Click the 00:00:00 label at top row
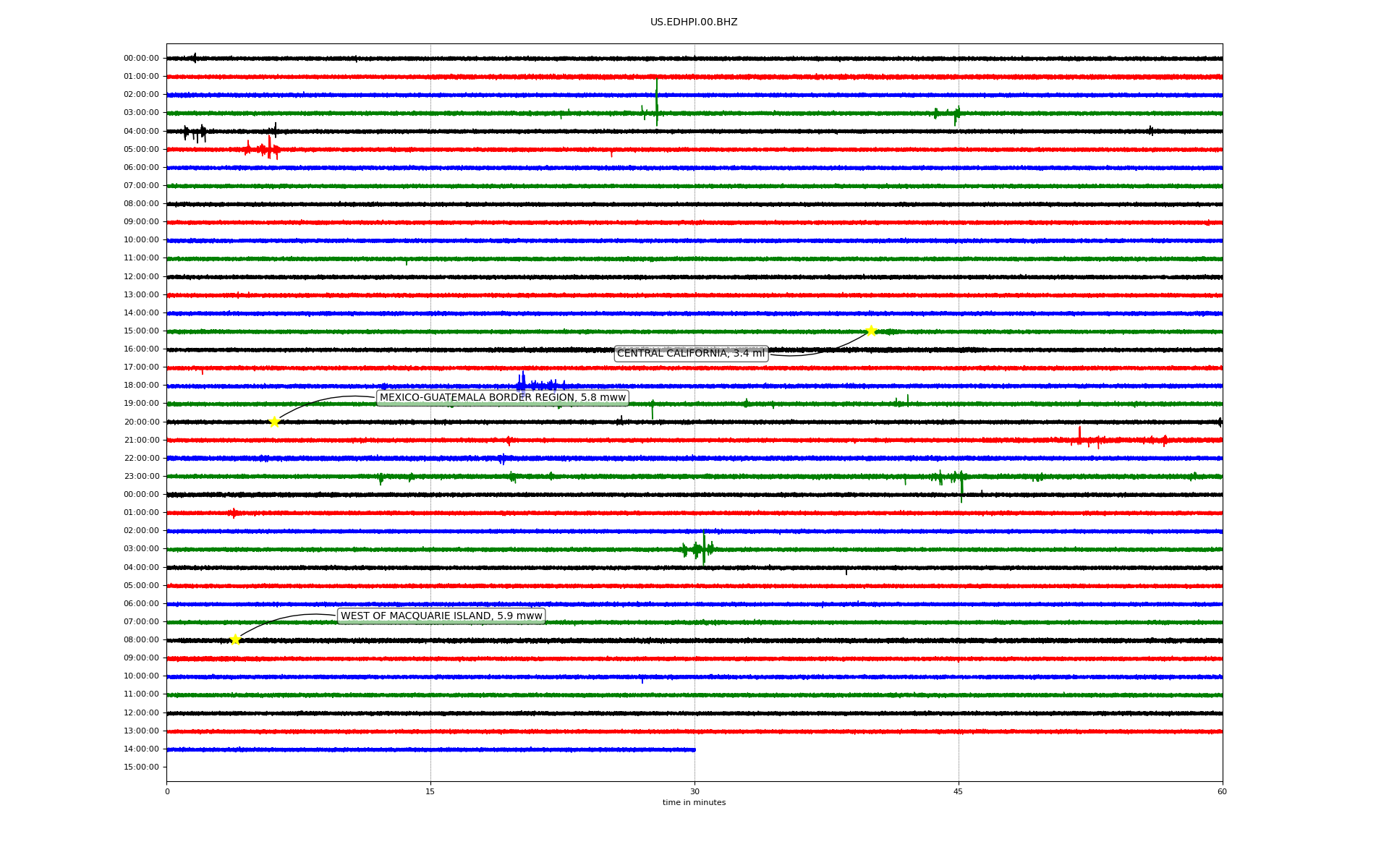This screenshot has height=868, width=1389. point(141,58)
